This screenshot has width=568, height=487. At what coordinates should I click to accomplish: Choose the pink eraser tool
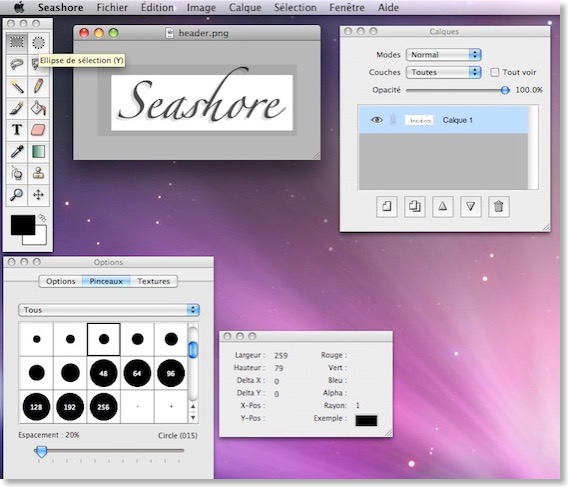[38, 130]
